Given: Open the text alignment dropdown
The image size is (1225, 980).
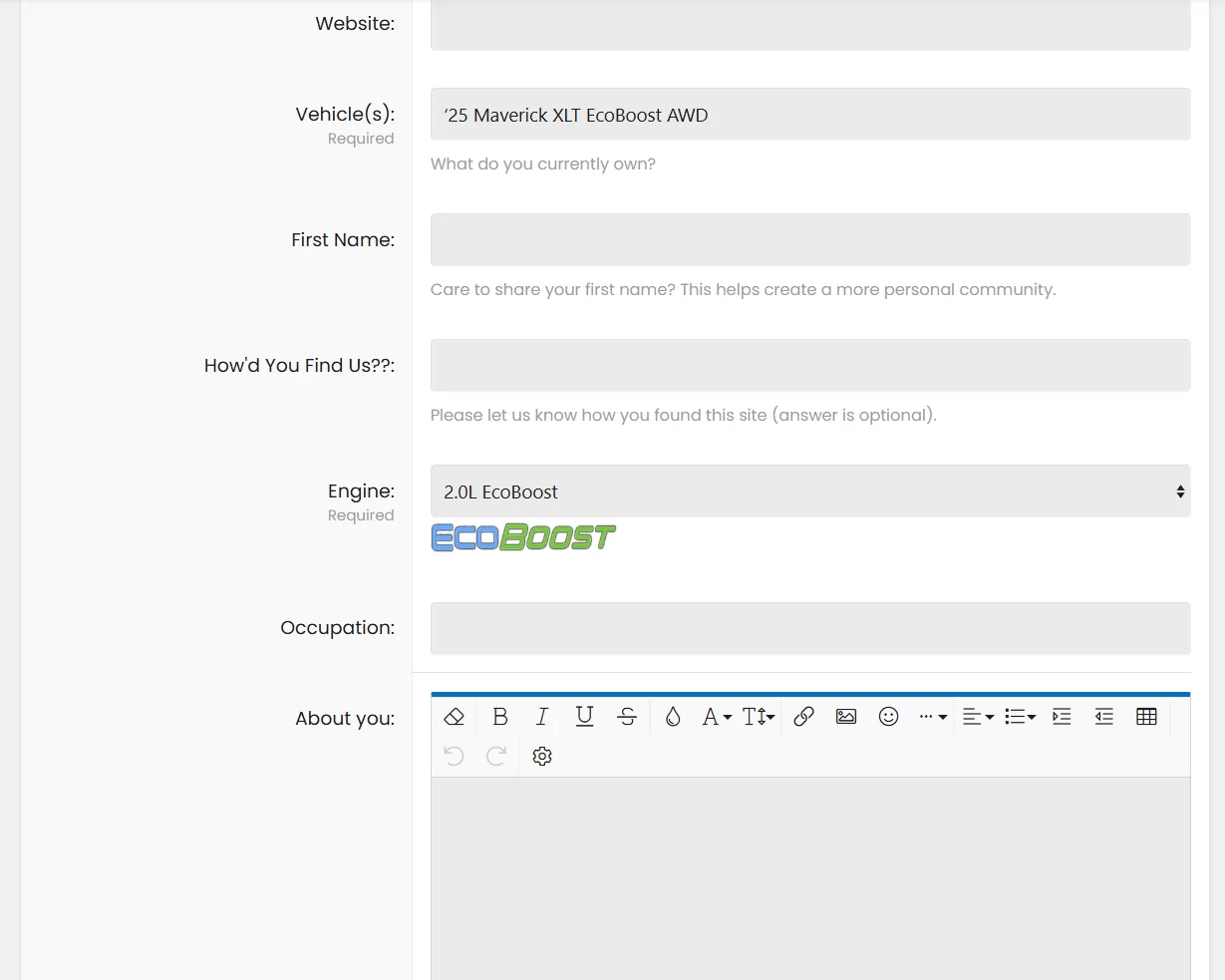Looking at the screenshot, I should [978, 716].
